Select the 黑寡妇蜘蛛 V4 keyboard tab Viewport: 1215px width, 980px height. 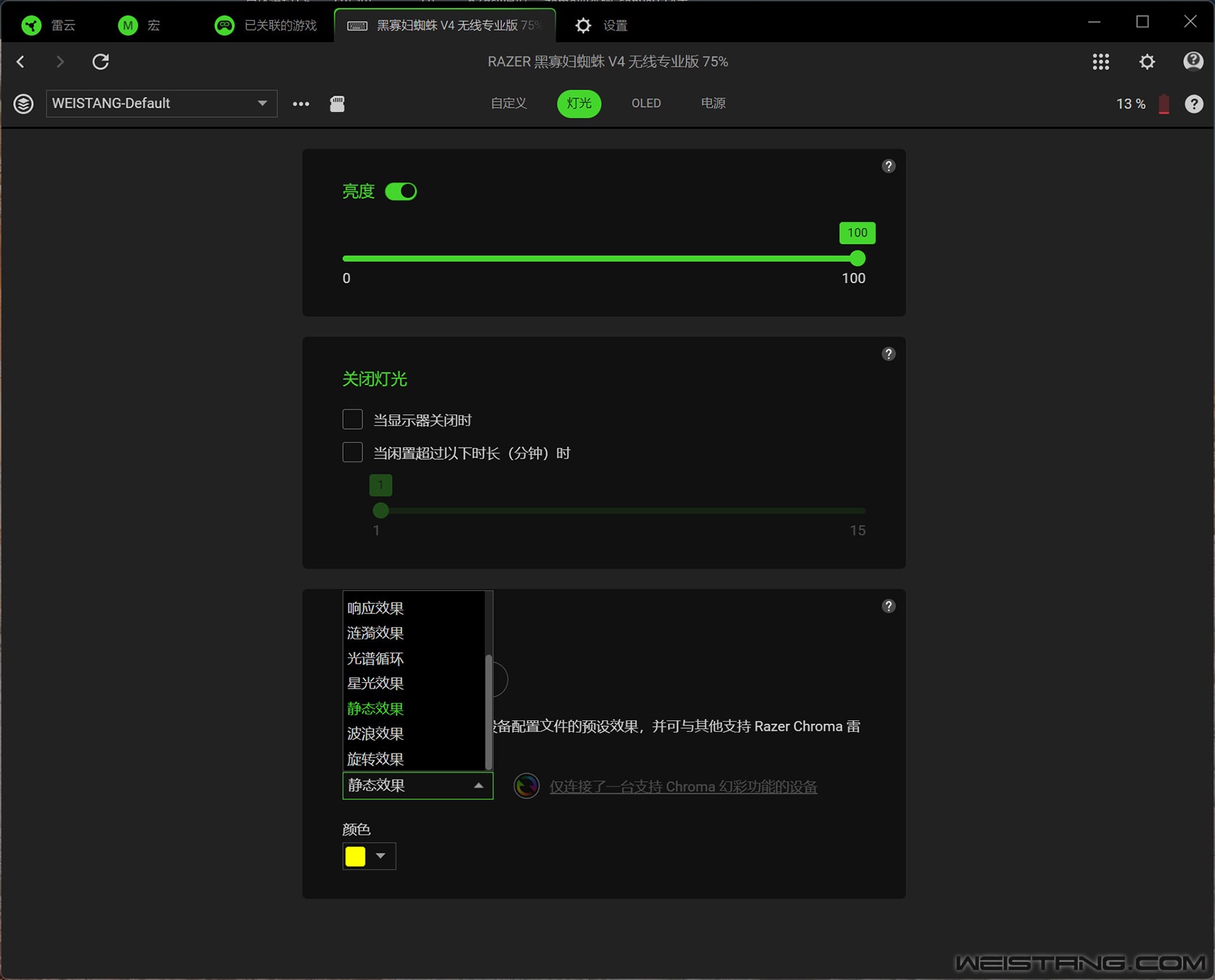point(445,25)
